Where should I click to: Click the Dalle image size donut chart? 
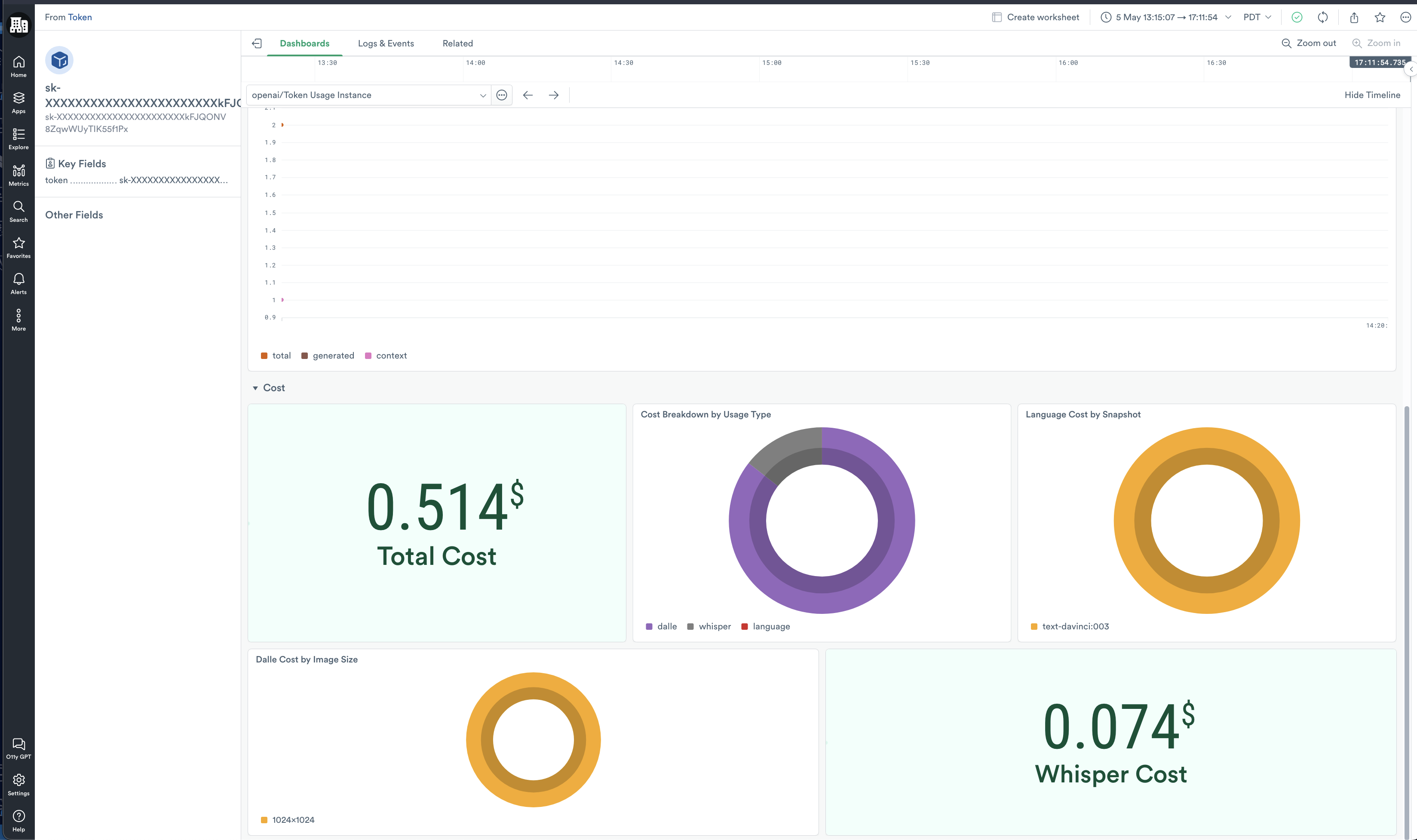point(533,740)
